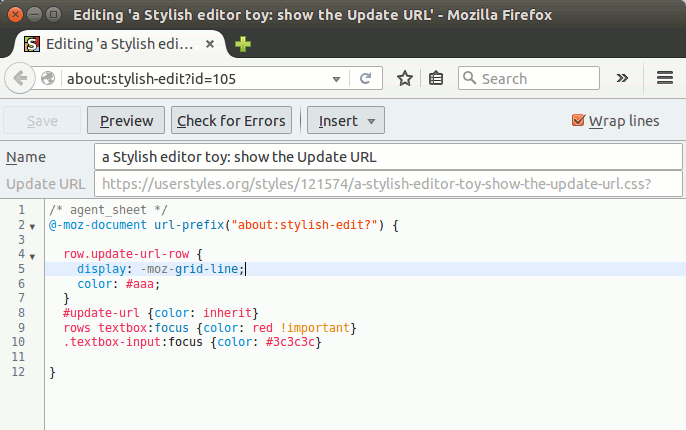Open the bookmarks list icon
Image resolution: width=686 pixels, height=430 pixels.
(x=436, y=79)
